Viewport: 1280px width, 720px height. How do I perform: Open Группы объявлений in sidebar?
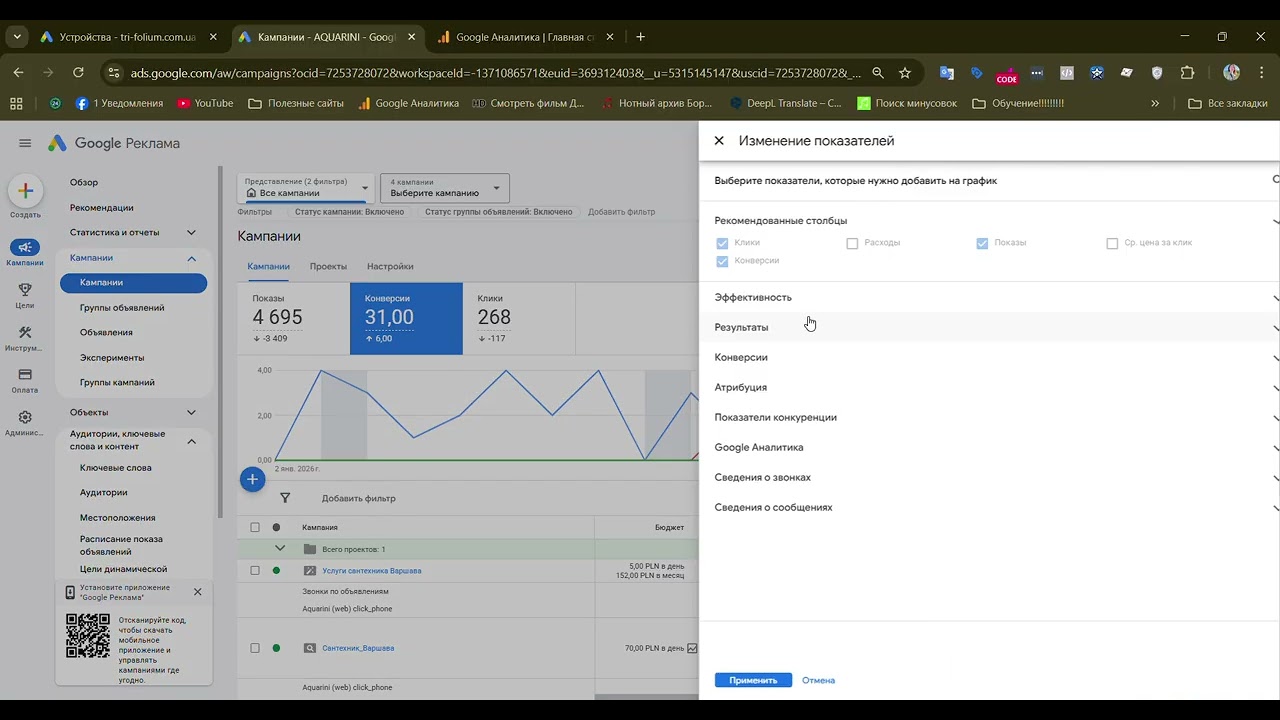pos(122,308)
